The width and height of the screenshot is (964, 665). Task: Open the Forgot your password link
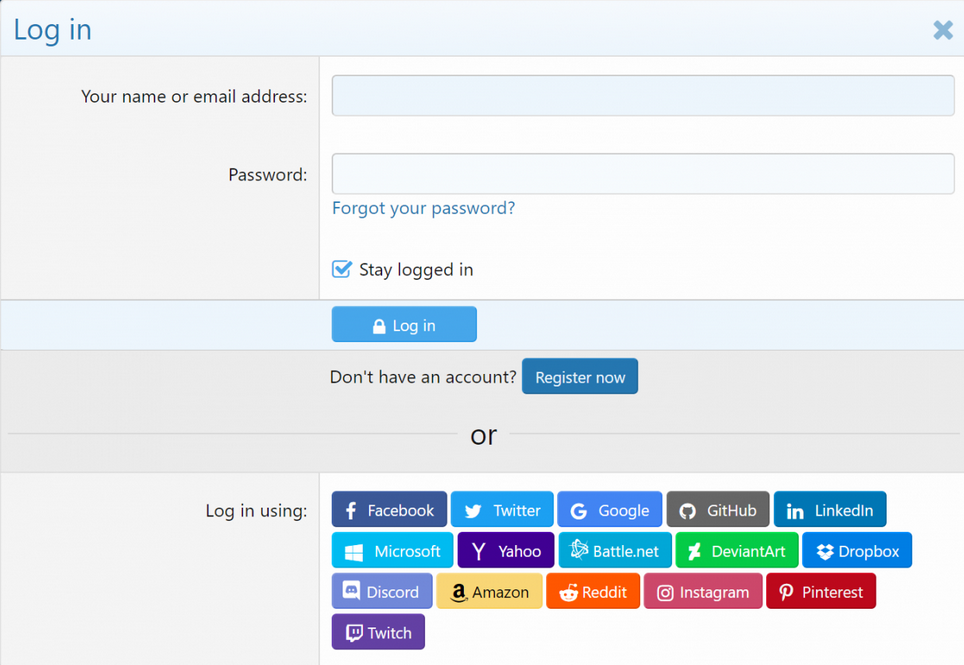tap(423, 208)
